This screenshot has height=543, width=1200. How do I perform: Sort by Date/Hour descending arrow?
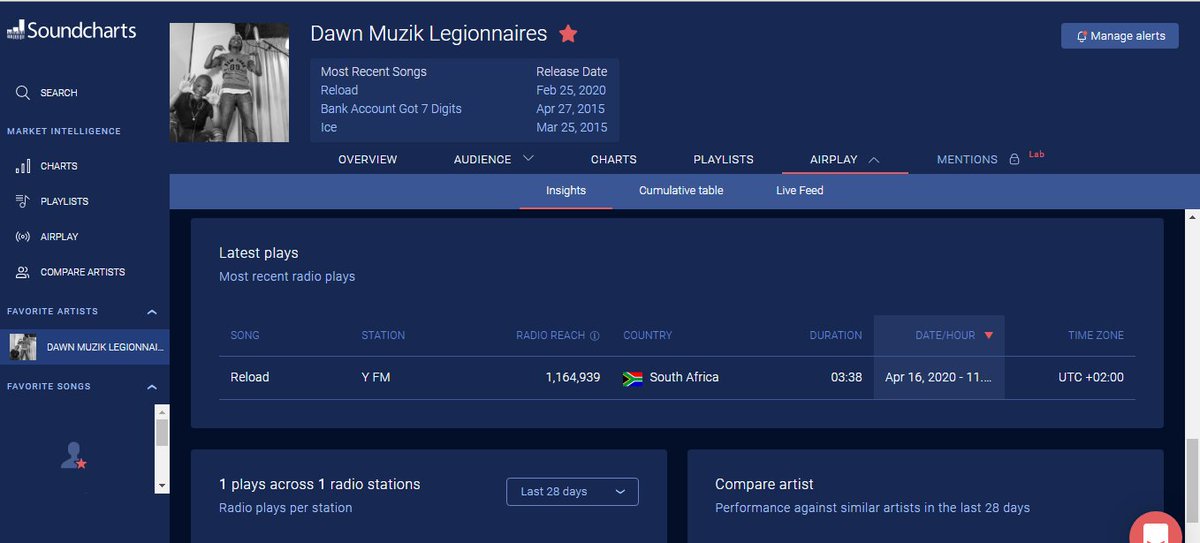coord(989,336)
